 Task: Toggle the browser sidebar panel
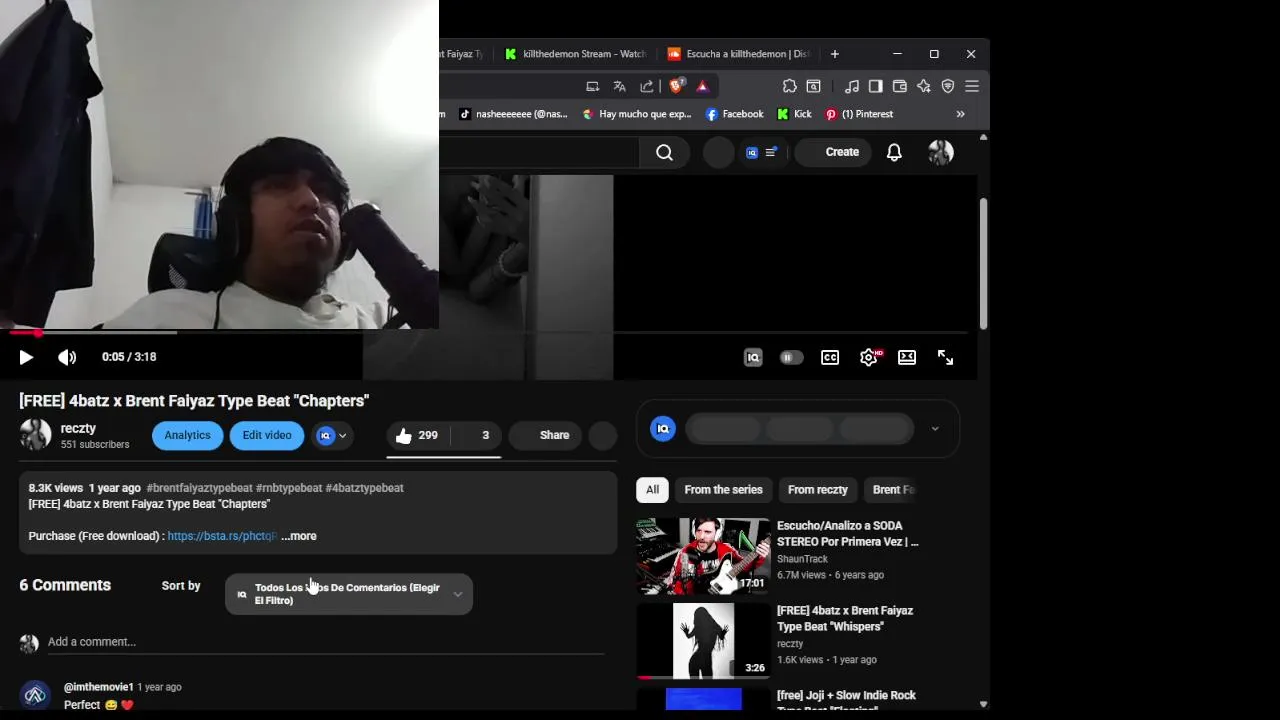point(876,86)
